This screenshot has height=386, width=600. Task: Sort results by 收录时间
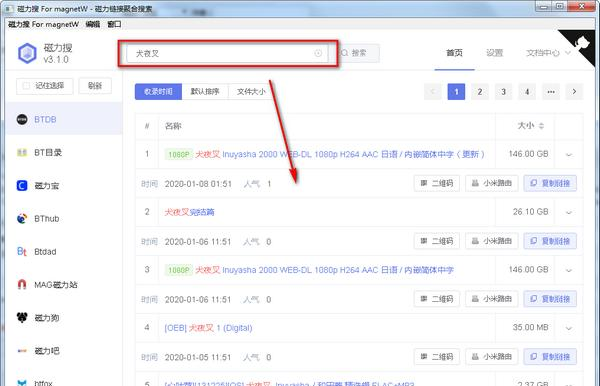click(x=158, y=91)
